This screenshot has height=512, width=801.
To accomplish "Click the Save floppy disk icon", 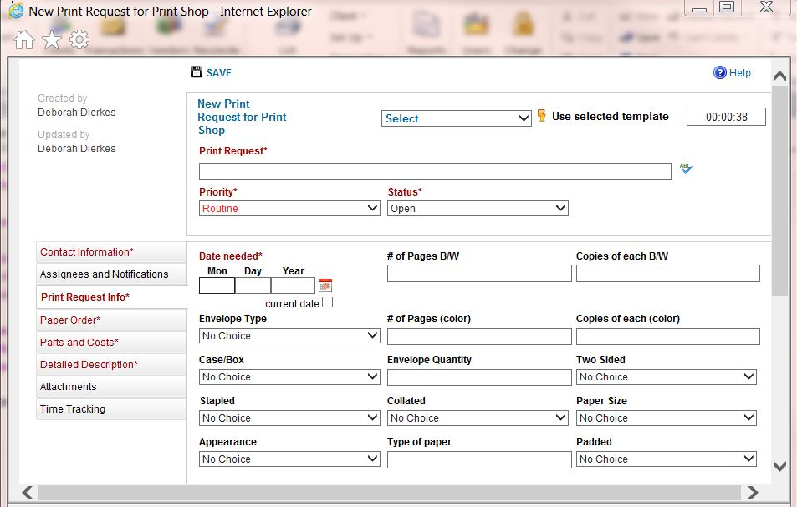I will (x=194, y=73).
